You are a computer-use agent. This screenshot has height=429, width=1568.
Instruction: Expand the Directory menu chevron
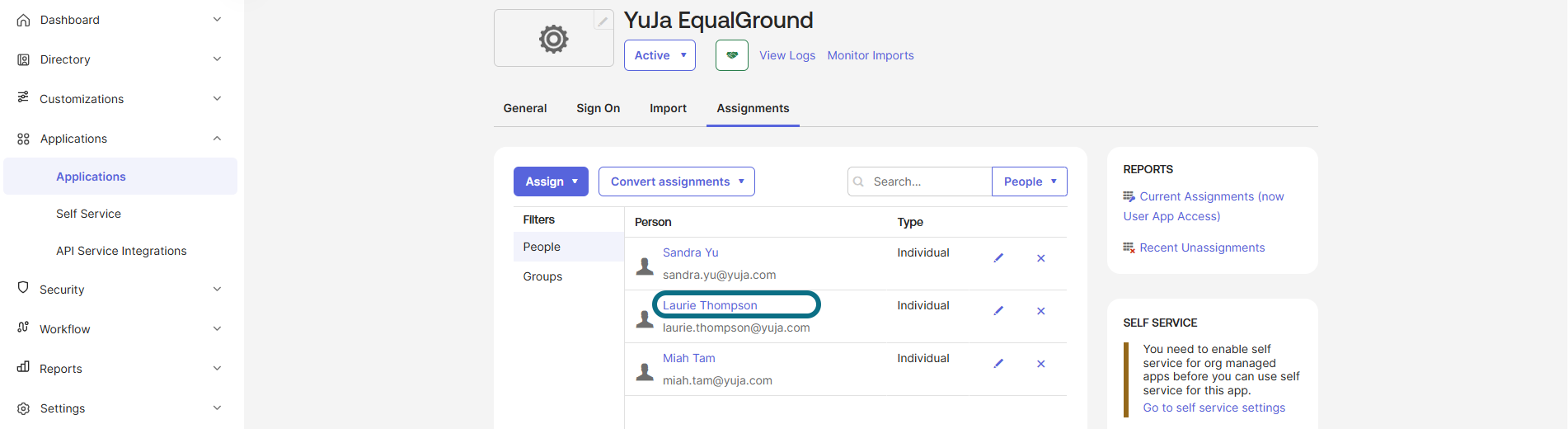coord(217,59)
